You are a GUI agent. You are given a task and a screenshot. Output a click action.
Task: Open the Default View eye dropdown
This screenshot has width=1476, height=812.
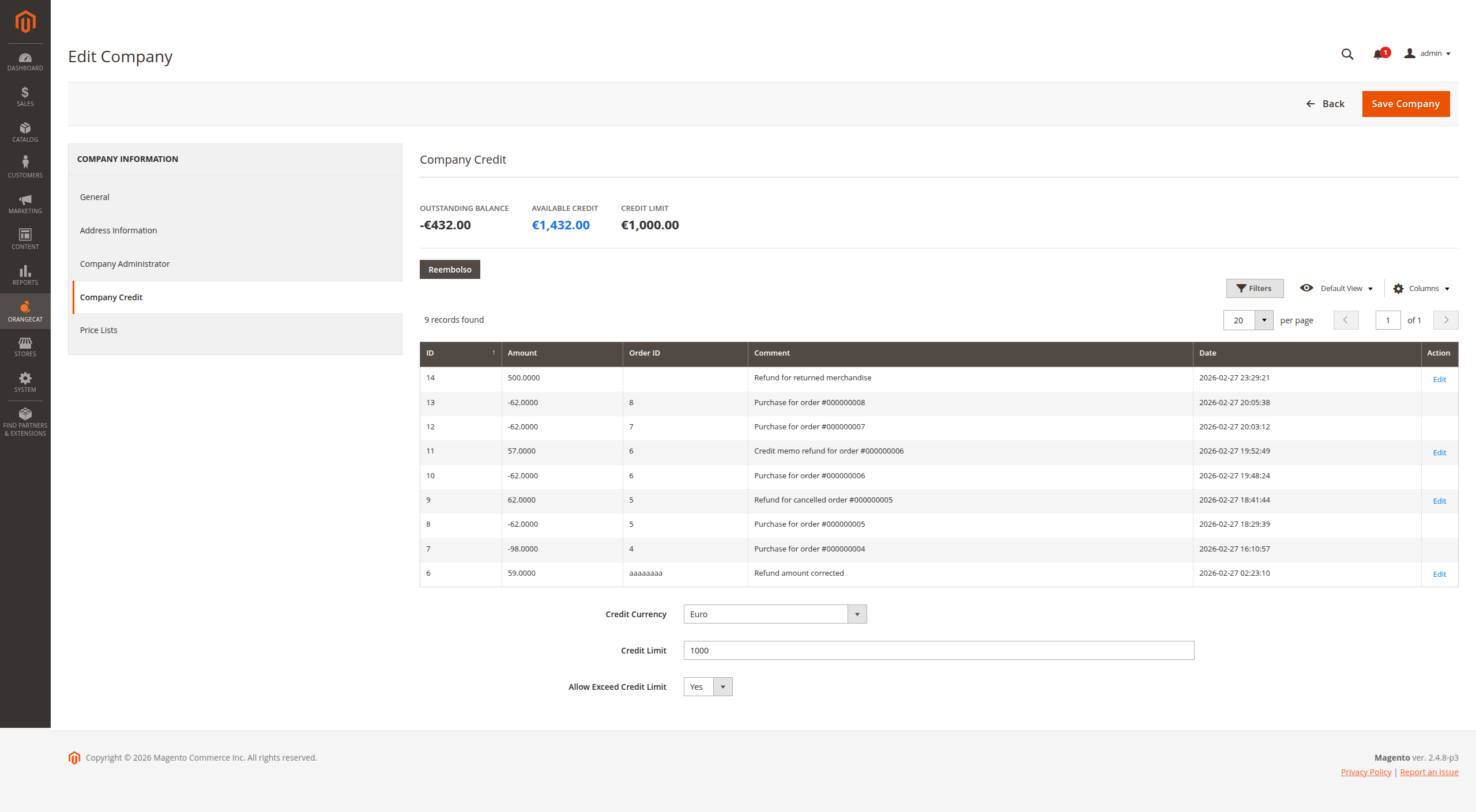point(1336,288)
